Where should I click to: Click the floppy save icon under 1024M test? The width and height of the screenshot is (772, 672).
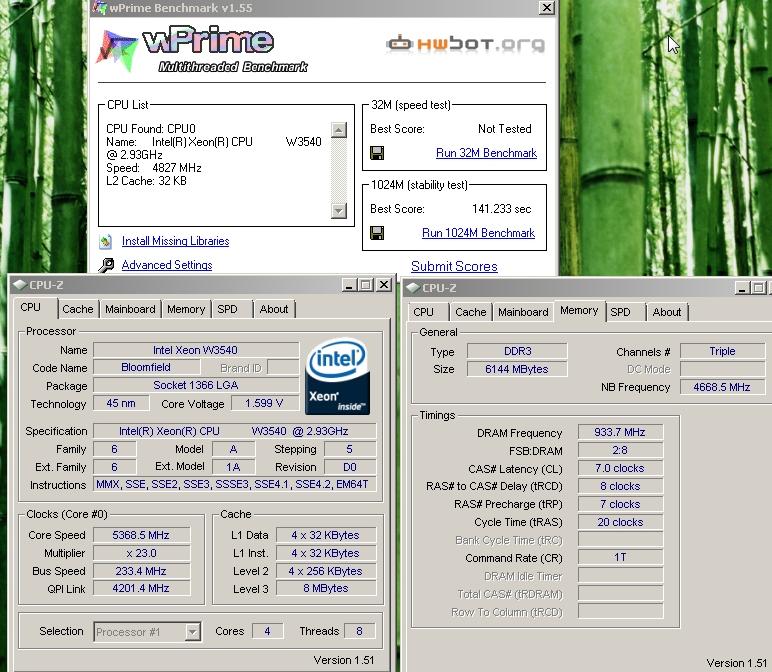(x=377, y=233)
